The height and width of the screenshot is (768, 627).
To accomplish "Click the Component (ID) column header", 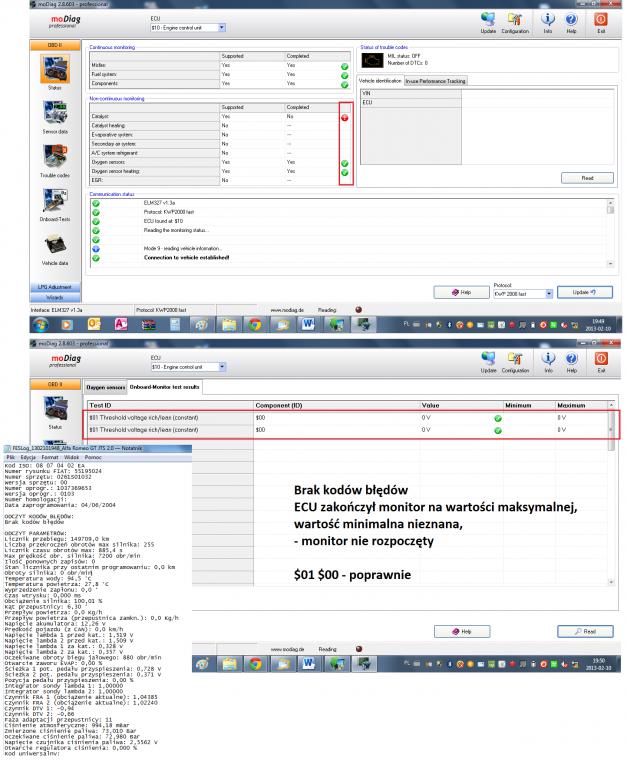I will click(x=337, y=406).
